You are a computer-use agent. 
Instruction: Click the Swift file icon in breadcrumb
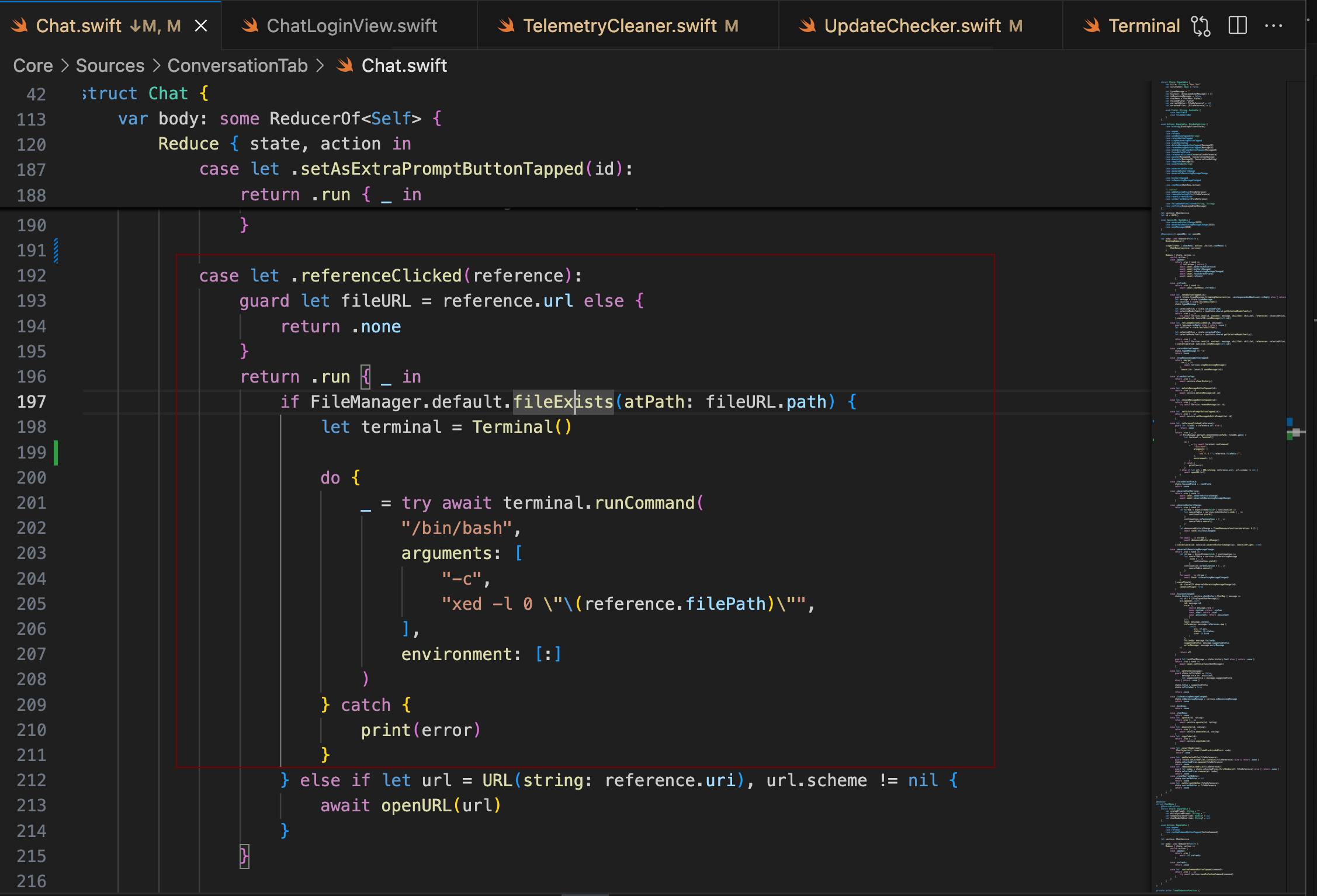click(x=345, y=65)
